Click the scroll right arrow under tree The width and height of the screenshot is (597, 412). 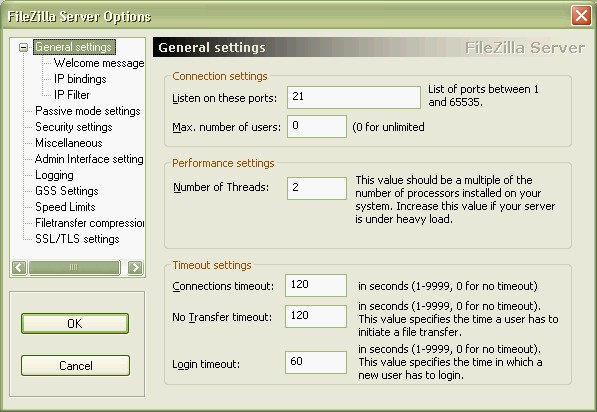135,268
